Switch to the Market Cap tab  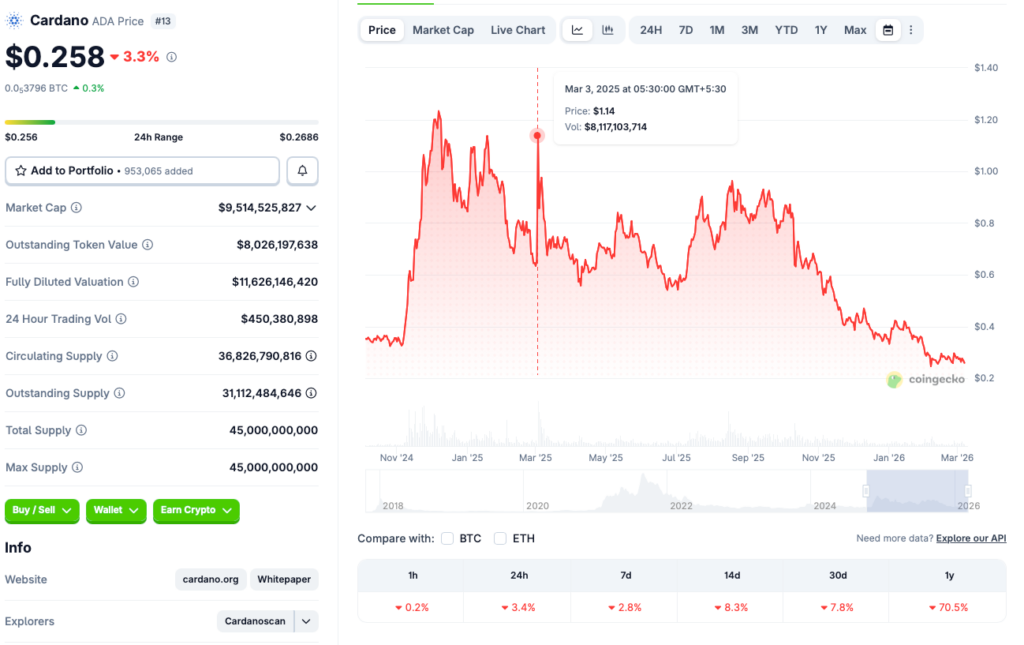coord(443,30)
